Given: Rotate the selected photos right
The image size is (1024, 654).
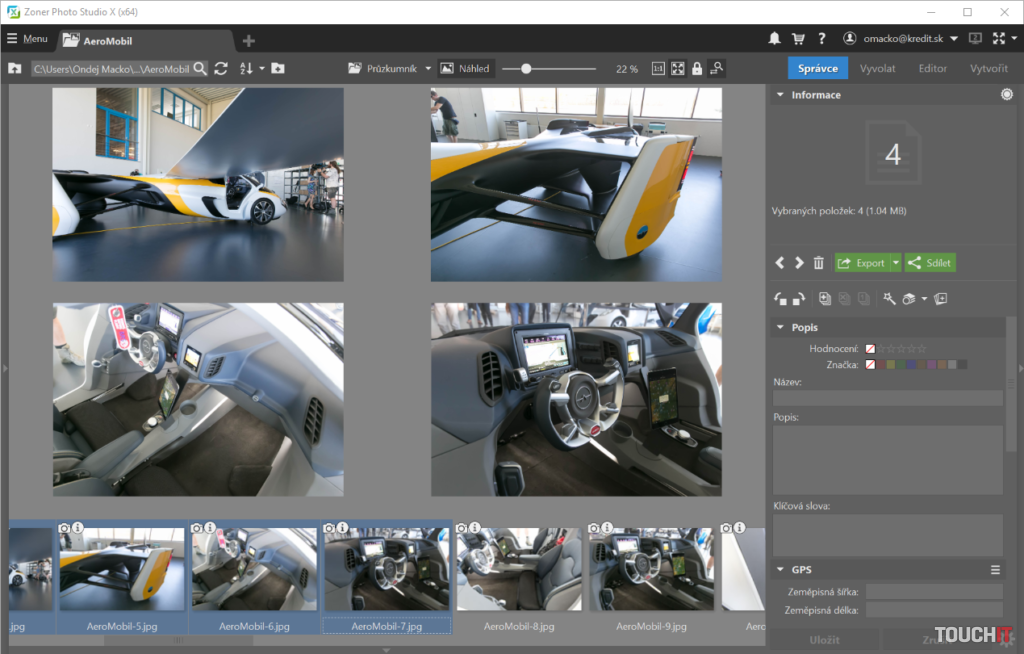Looking at the screenshot, I should pos(799,298).
